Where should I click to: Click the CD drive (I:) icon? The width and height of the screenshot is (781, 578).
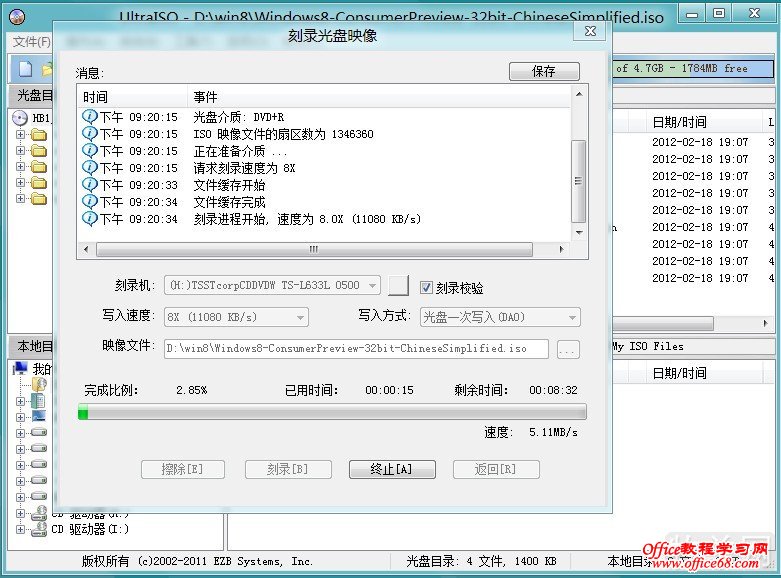(x=39, y=529)
